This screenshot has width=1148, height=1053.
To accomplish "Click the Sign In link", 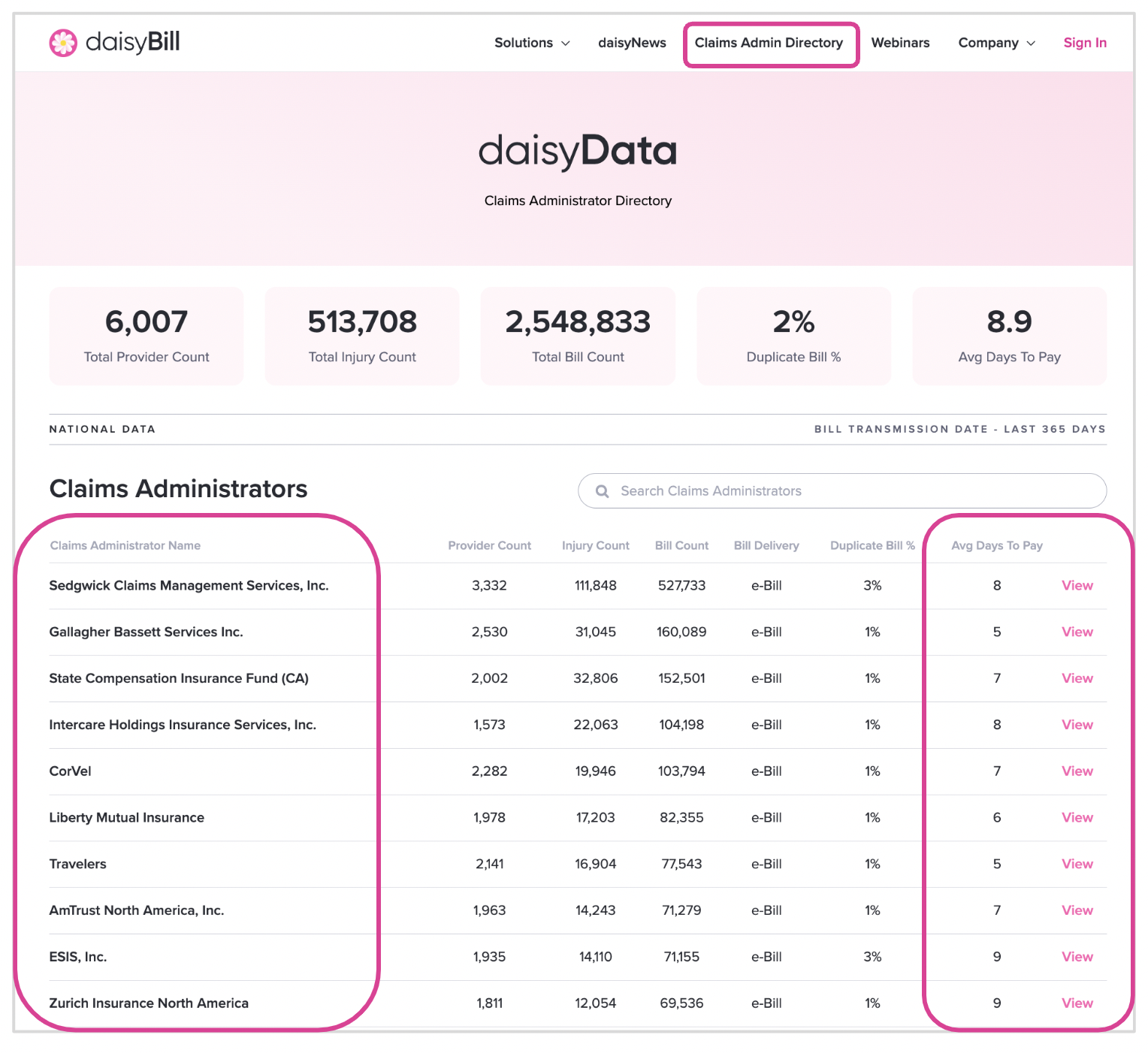I will (x=1085, y=43).
